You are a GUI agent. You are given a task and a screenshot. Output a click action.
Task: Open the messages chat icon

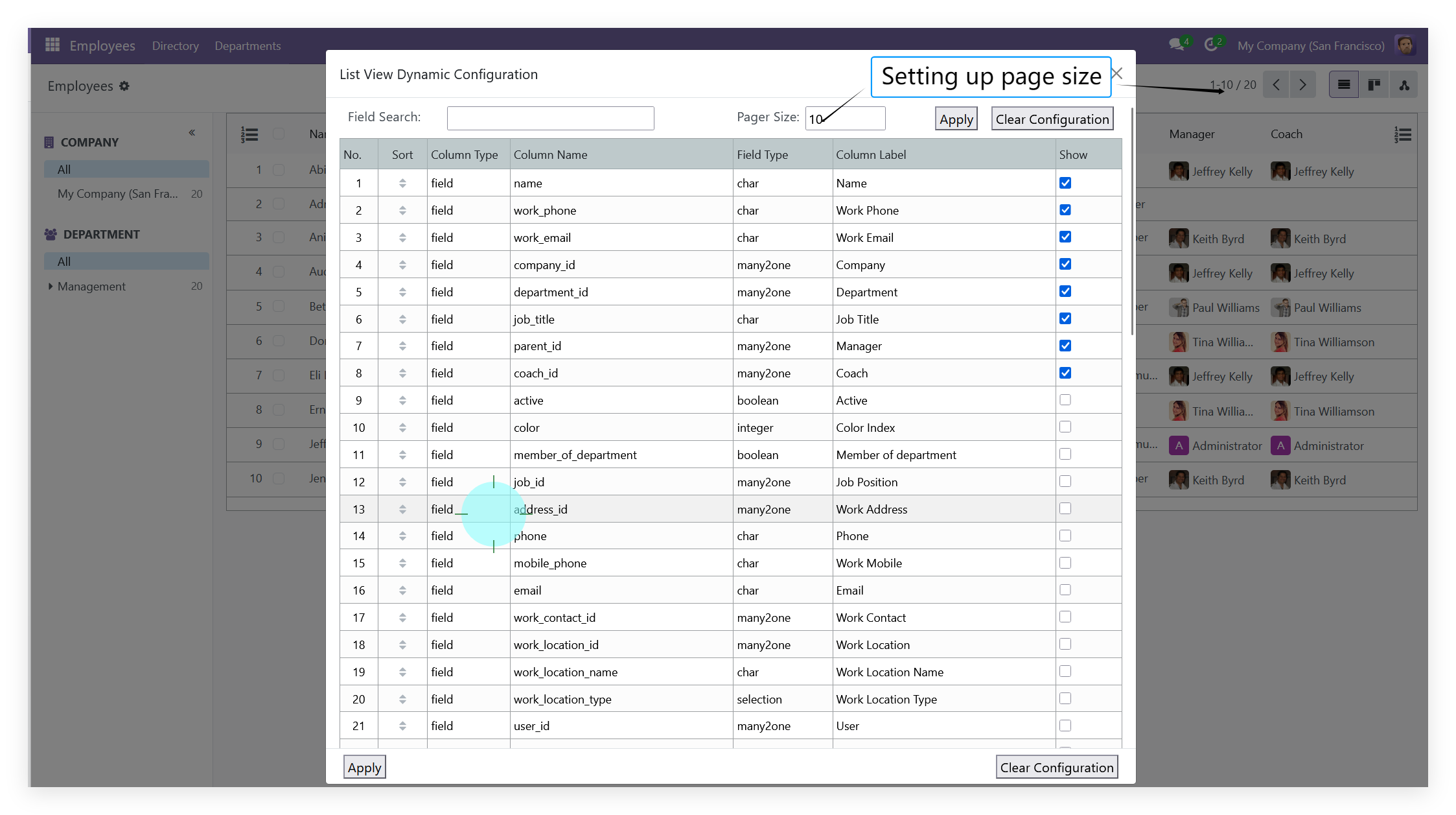coord(1176,45)
